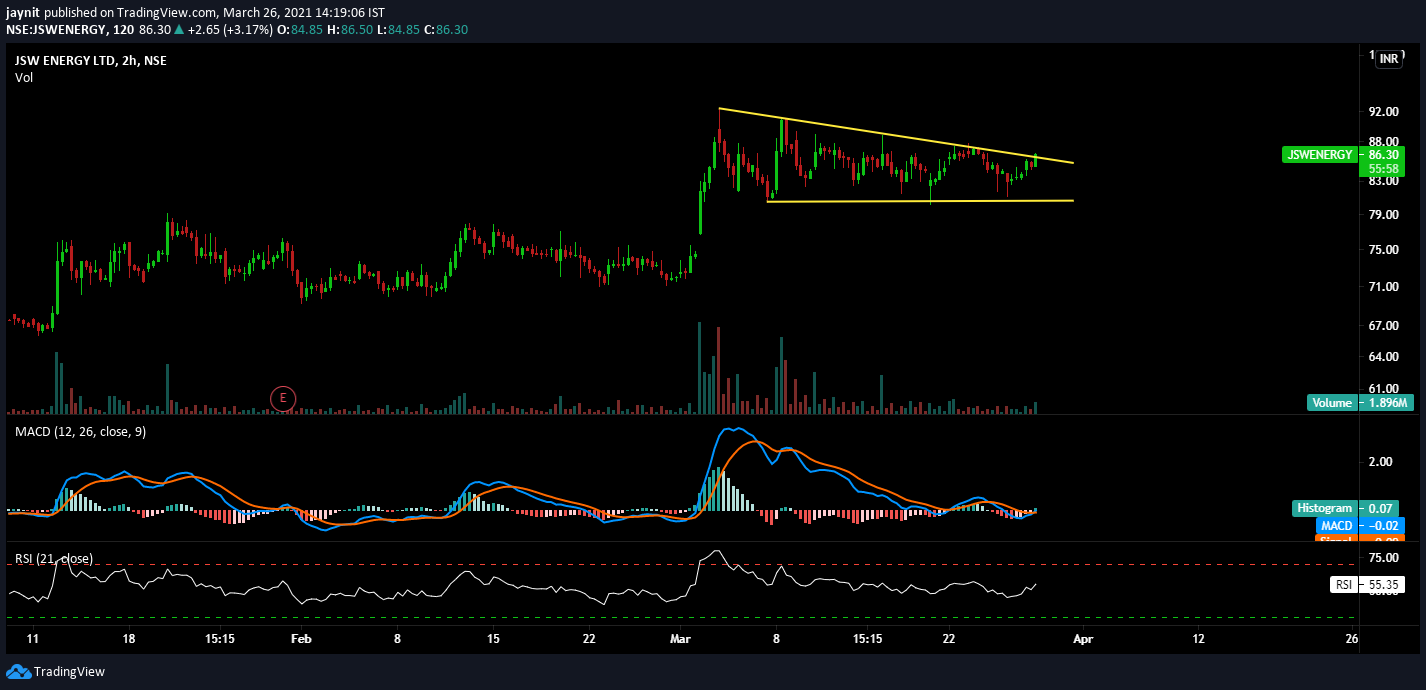
Task: Open the INR currency selector
Action: [x=1389, y=59]
